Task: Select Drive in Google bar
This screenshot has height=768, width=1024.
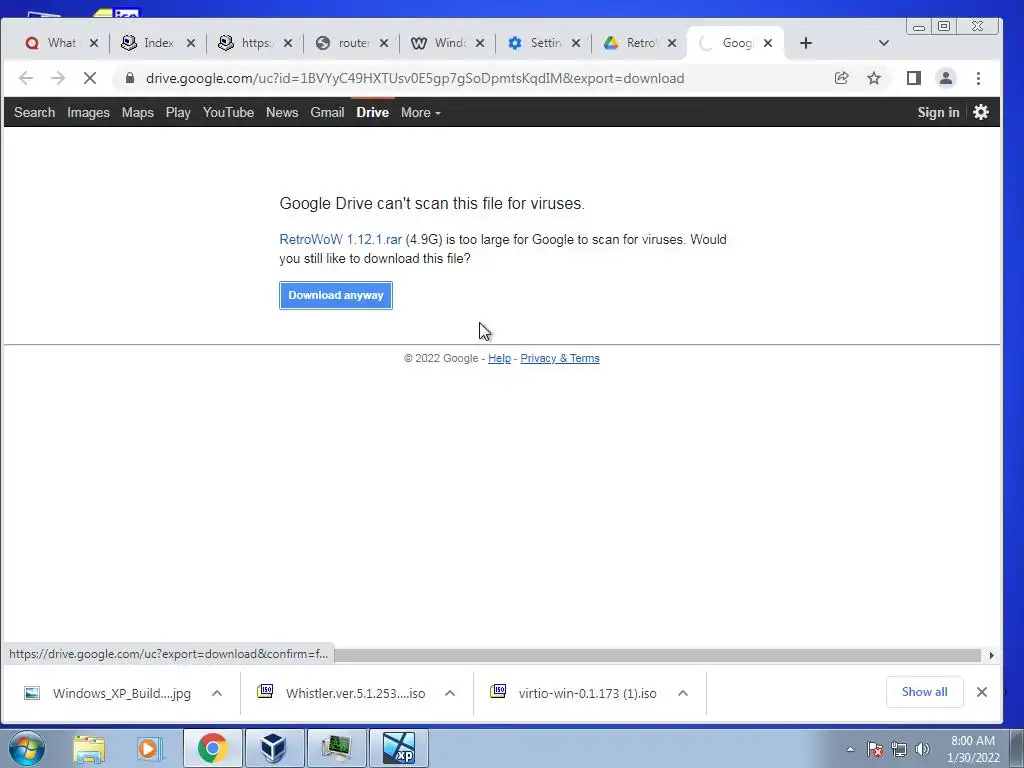Action: (372, 112)
